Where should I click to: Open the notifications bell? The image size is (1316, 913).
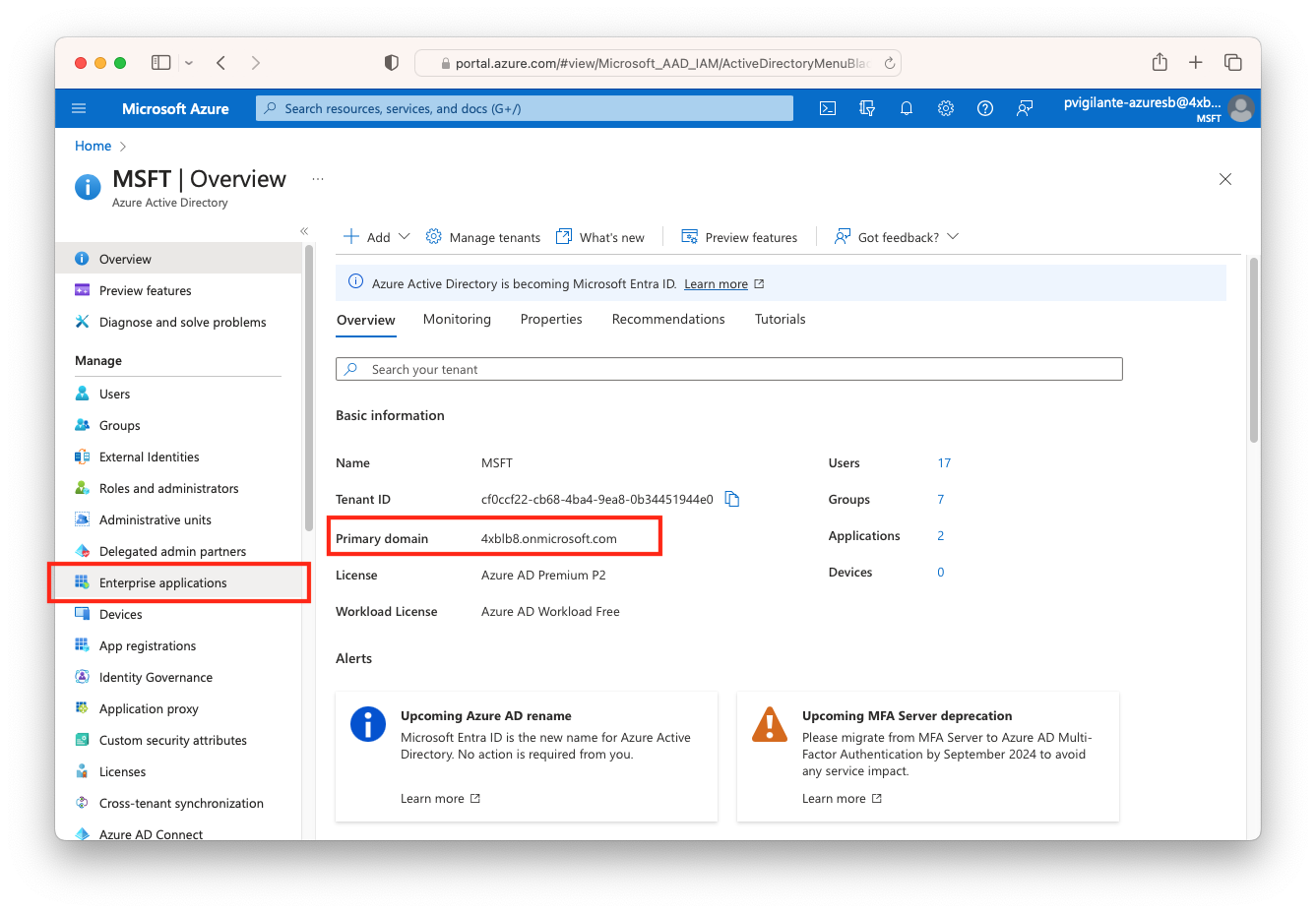(x=906, y=108)
